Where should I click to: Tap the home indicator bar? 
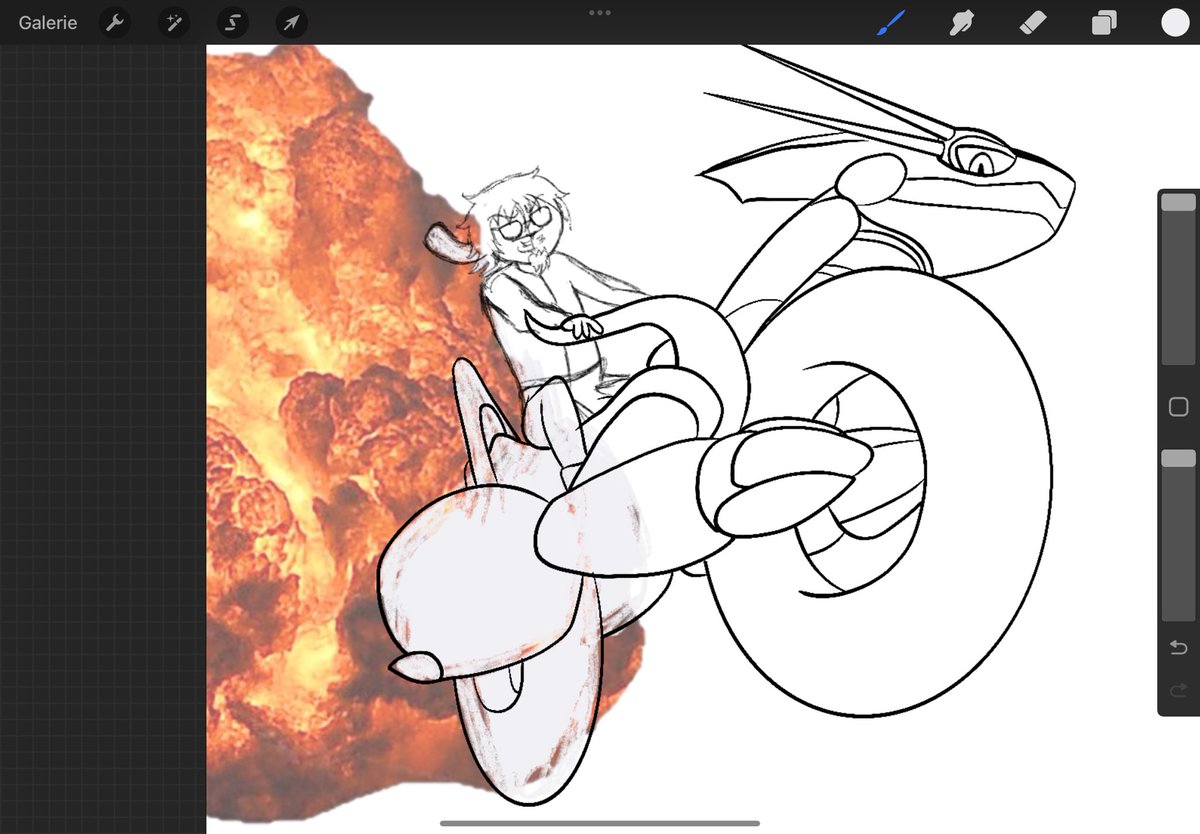(600, 824)
